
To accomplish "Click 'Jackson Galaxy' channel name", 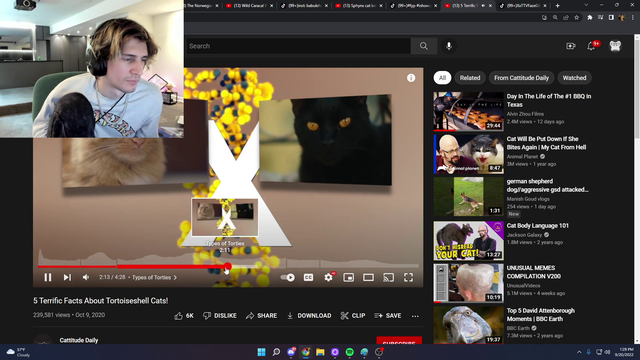I will pyautogui.click(x=524, y=235).
